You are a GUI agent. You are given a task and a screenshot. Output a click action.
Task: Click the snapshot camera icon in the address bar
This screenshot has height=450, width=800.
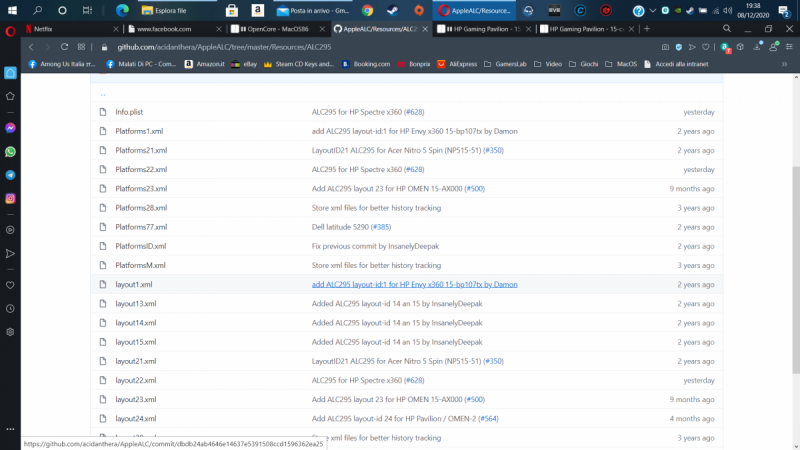pyautogui.click(x=665, y=47)
